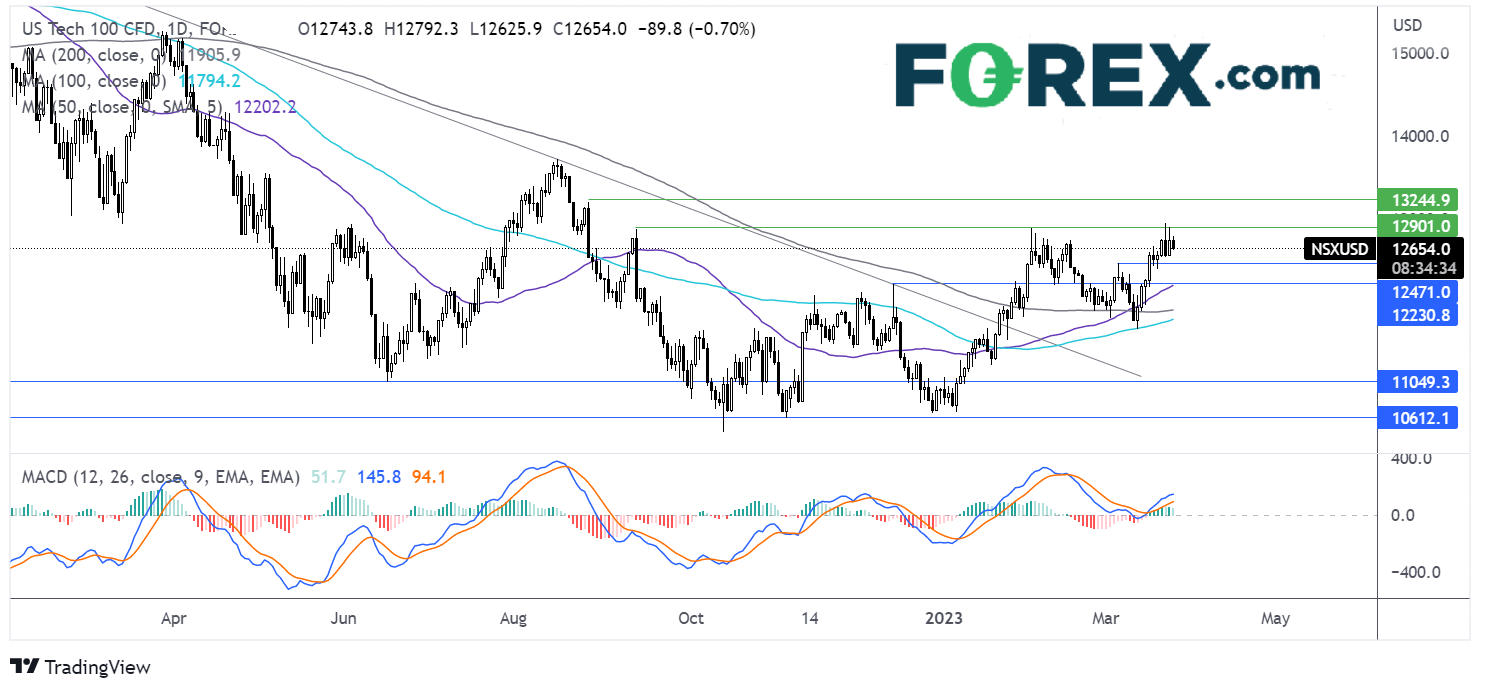Select the 12471.0 blue price label

click(x=1417, y=292)
